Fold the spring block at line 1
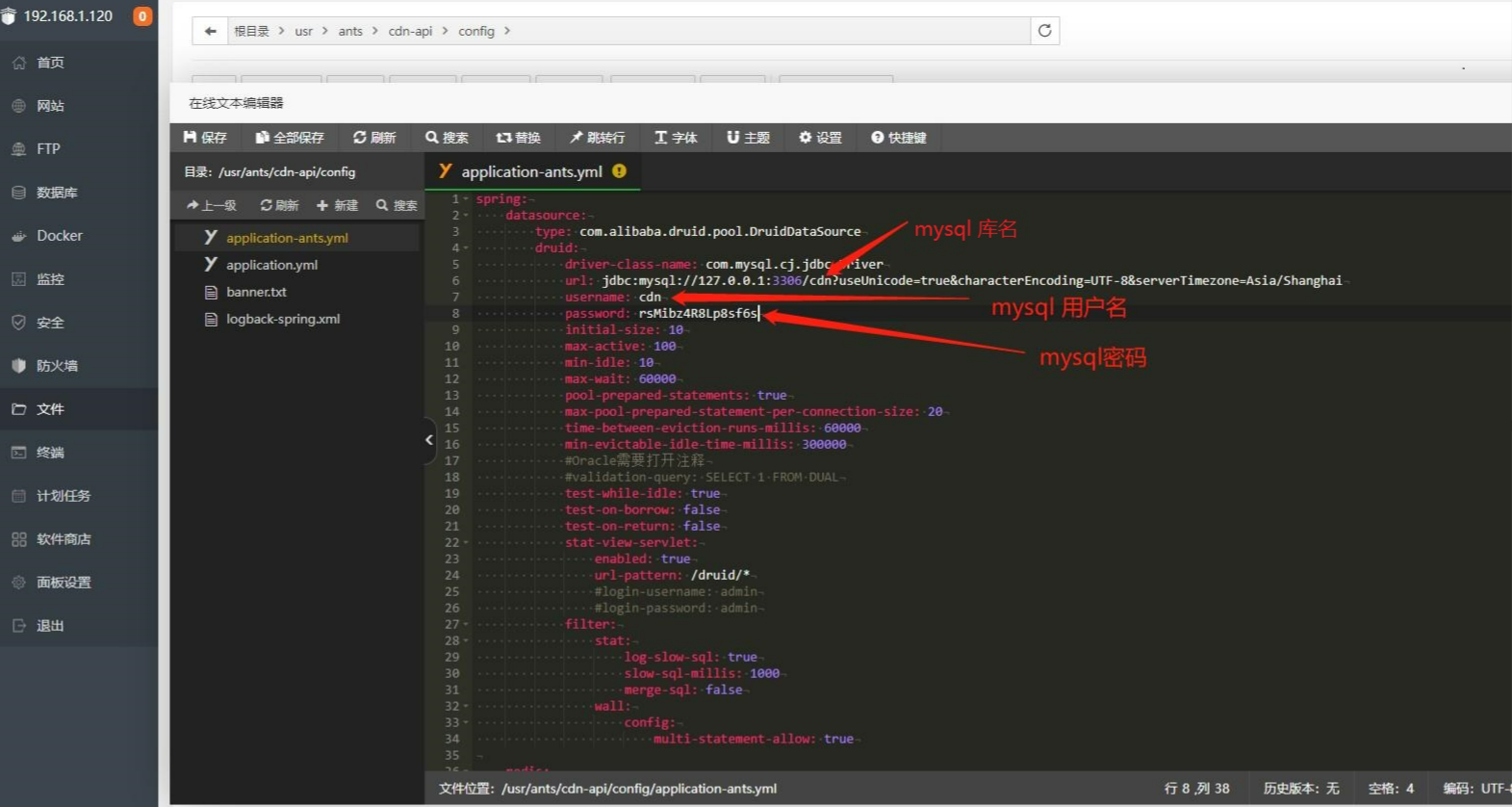The image size is (1512, 807). click(467, 198)
